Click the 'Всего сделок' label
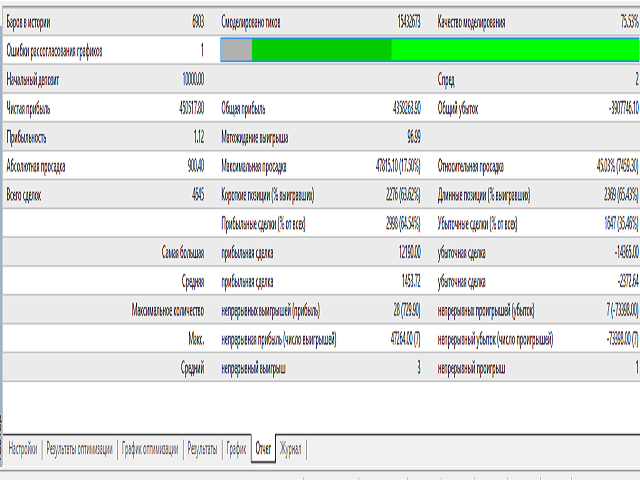The height and width of the screenshot is (480, 640). 24,196
